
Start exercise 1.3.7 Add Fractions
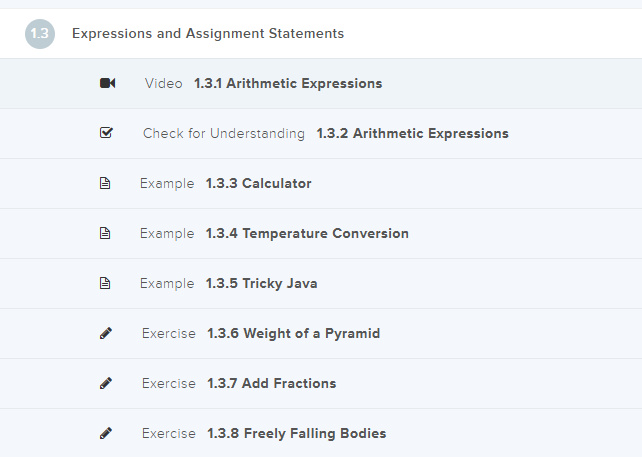[x=271, y=384]
